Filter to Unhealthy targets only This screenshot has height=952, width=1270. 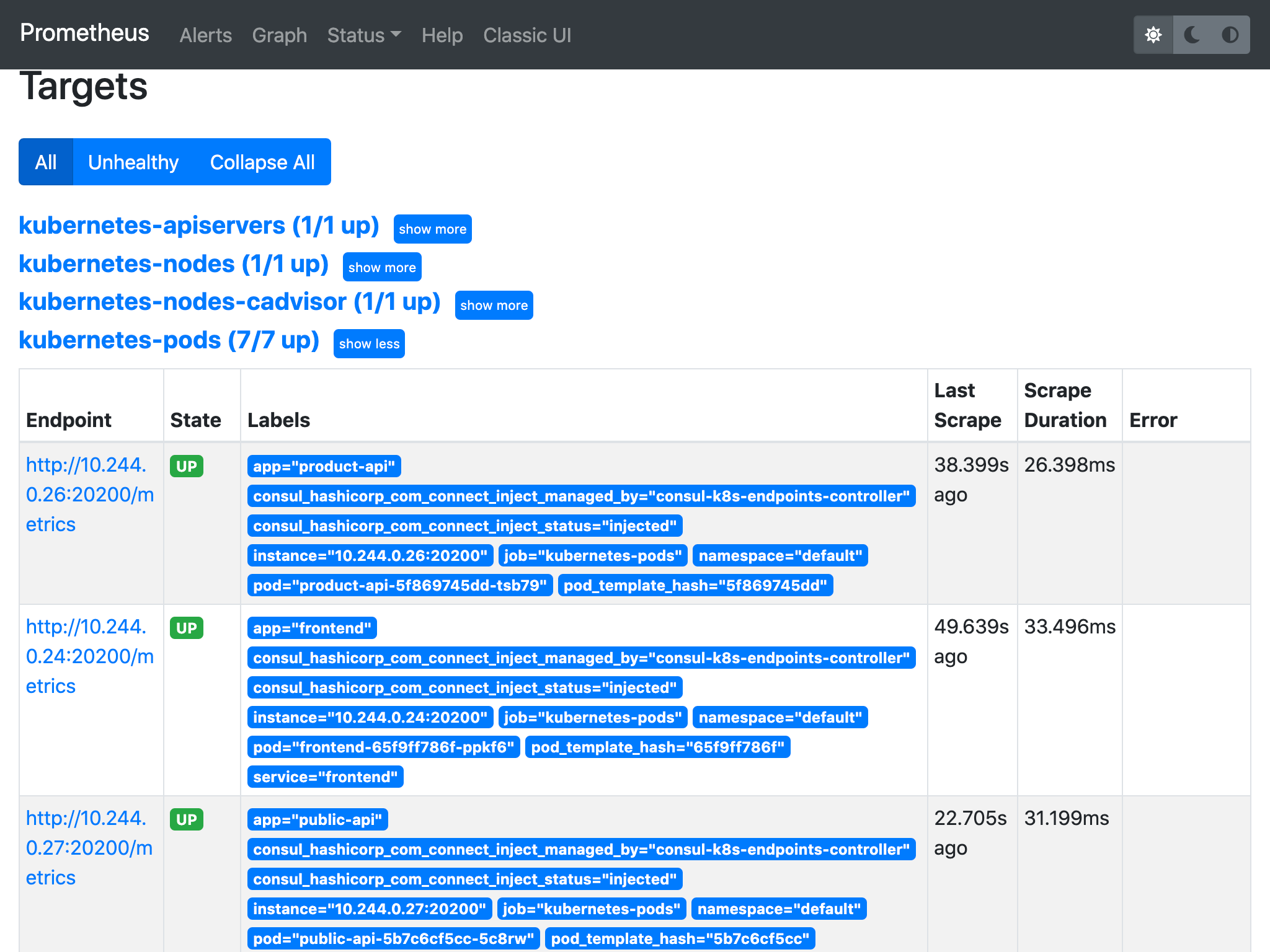click(x=133, y=162)
